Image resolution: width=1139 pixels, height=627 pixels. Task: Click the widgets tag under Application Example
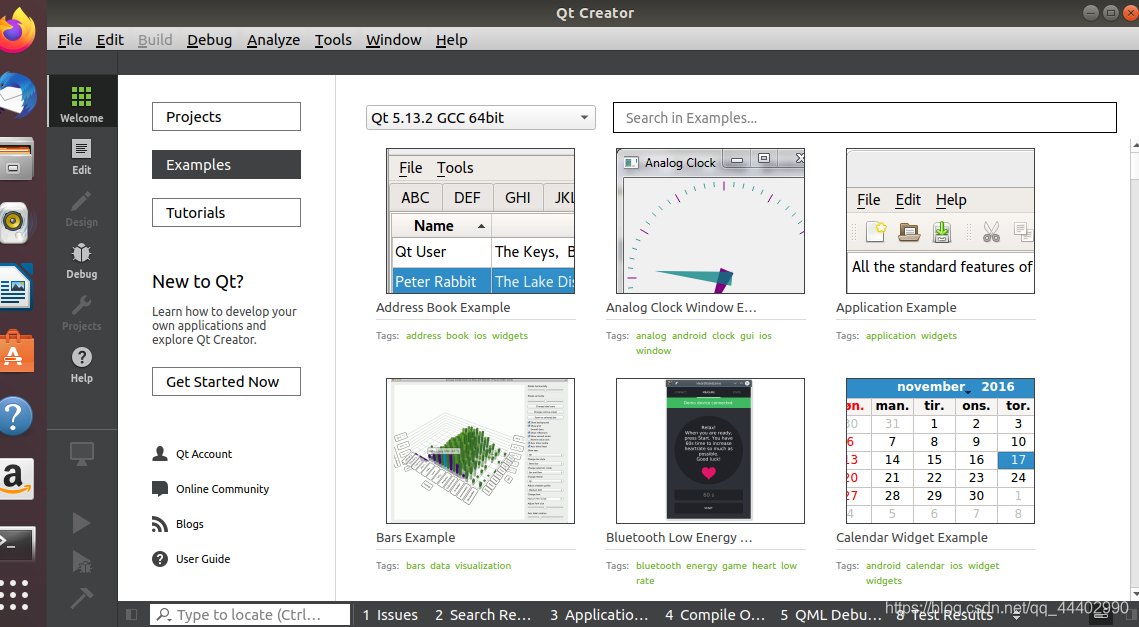coord(939,335)
